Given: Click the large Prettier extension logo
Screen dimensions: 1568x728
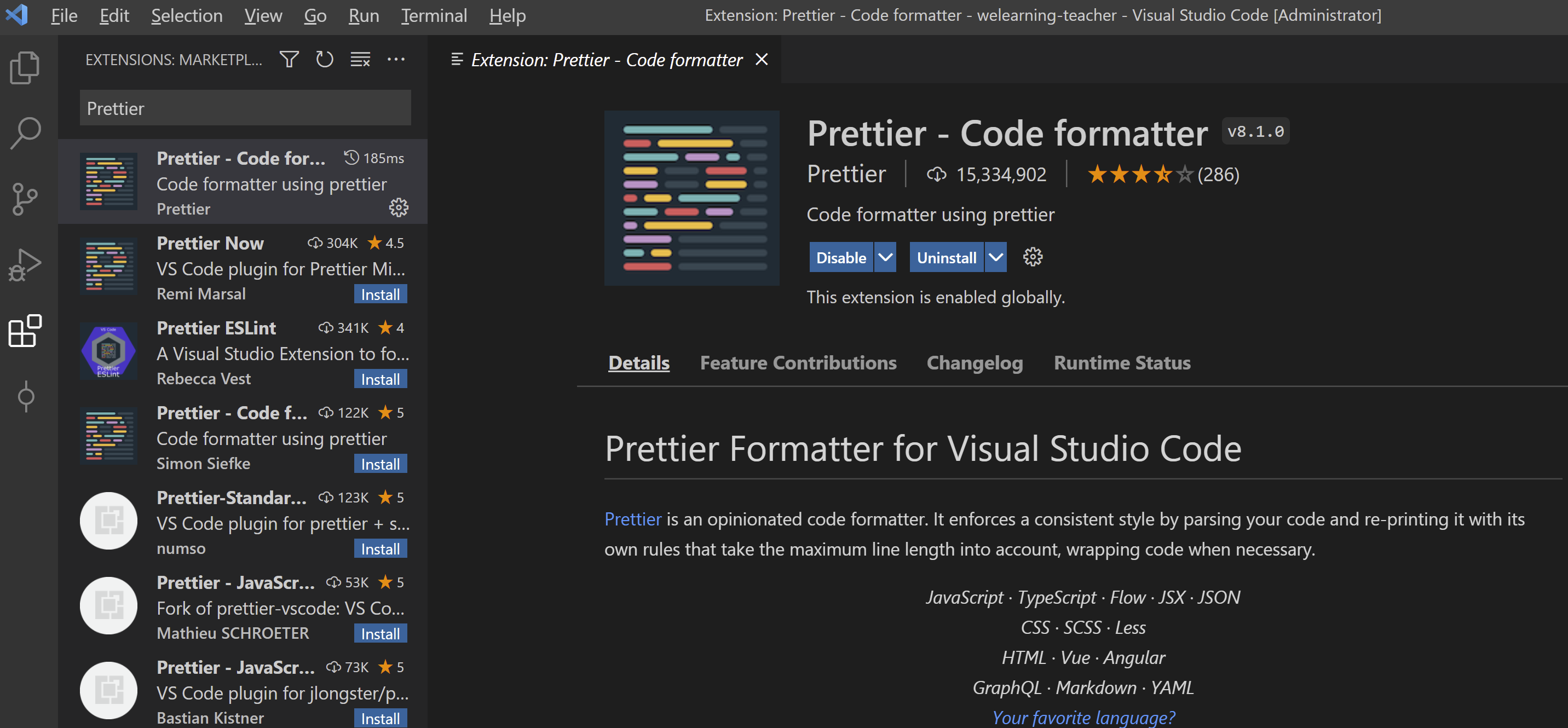Looking at the screenshot, I should point(692,199).
